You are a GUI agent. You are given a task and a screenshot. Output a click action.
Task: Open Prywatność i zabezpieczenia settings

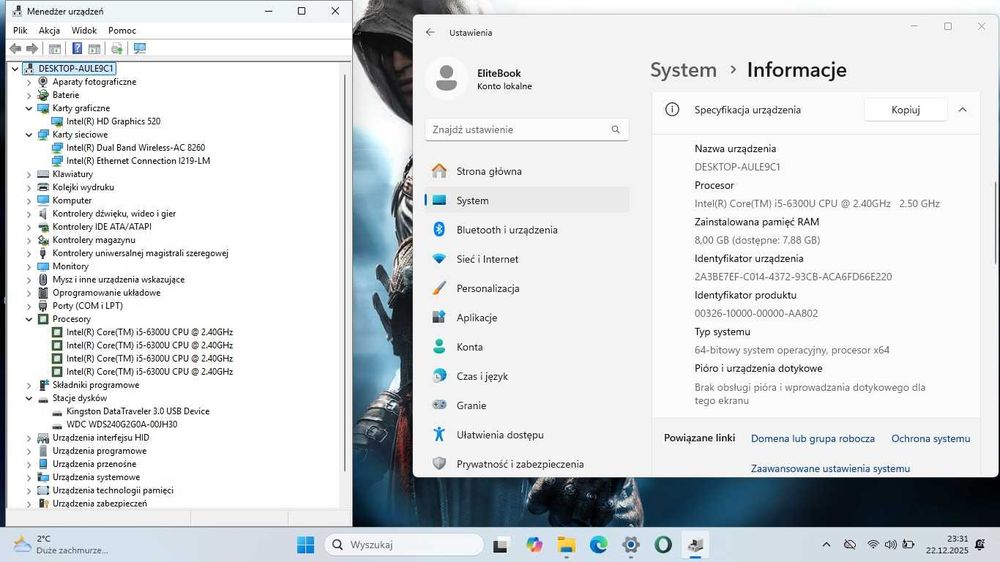(527, 464)
